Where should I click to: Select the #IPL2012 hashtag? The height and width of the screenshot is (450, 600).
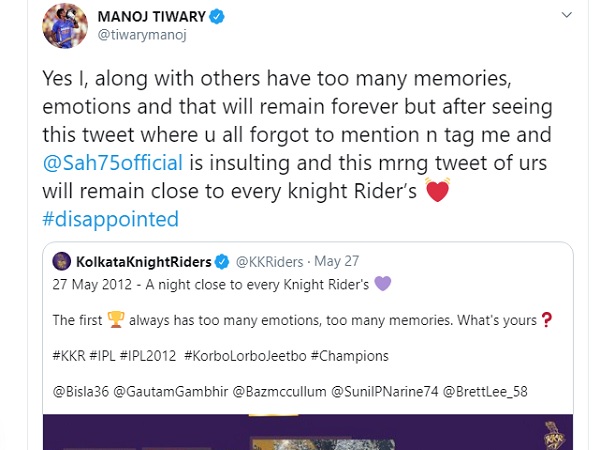pyautogui.click(x=174, y=355)
